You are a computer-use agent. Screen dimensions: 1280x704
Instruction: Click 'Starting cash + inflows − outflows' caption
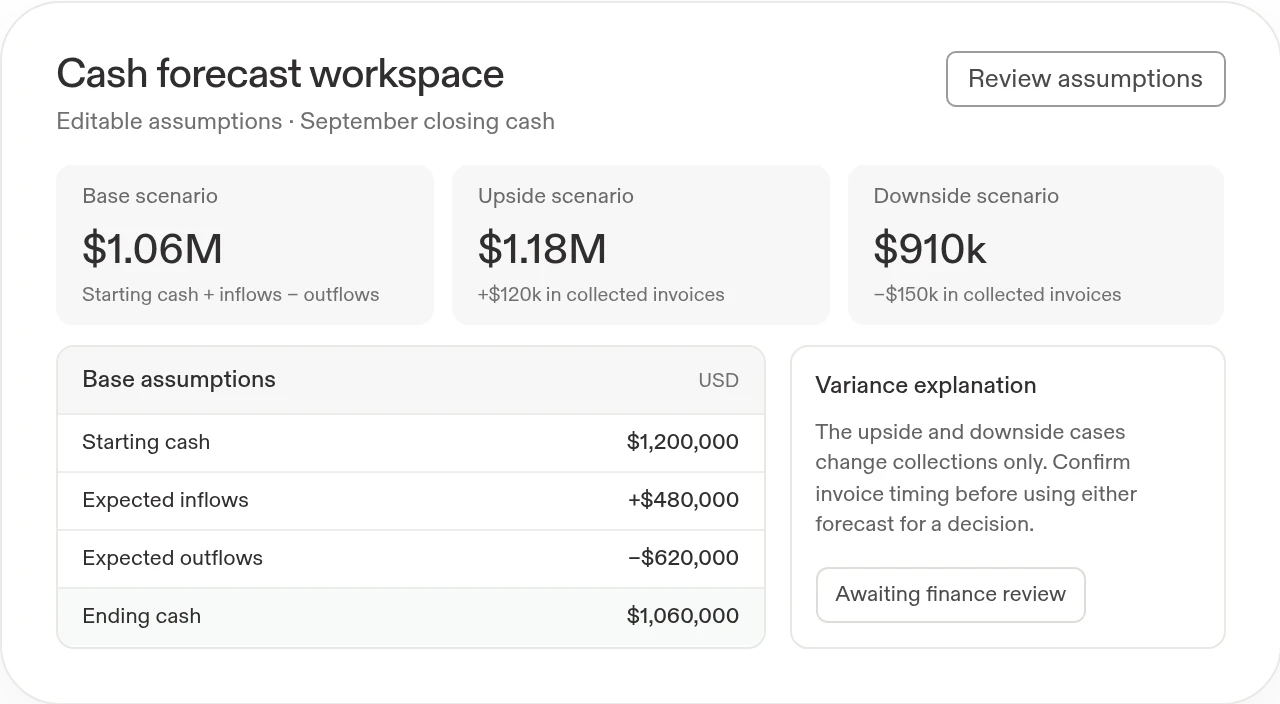coord(231,295)
